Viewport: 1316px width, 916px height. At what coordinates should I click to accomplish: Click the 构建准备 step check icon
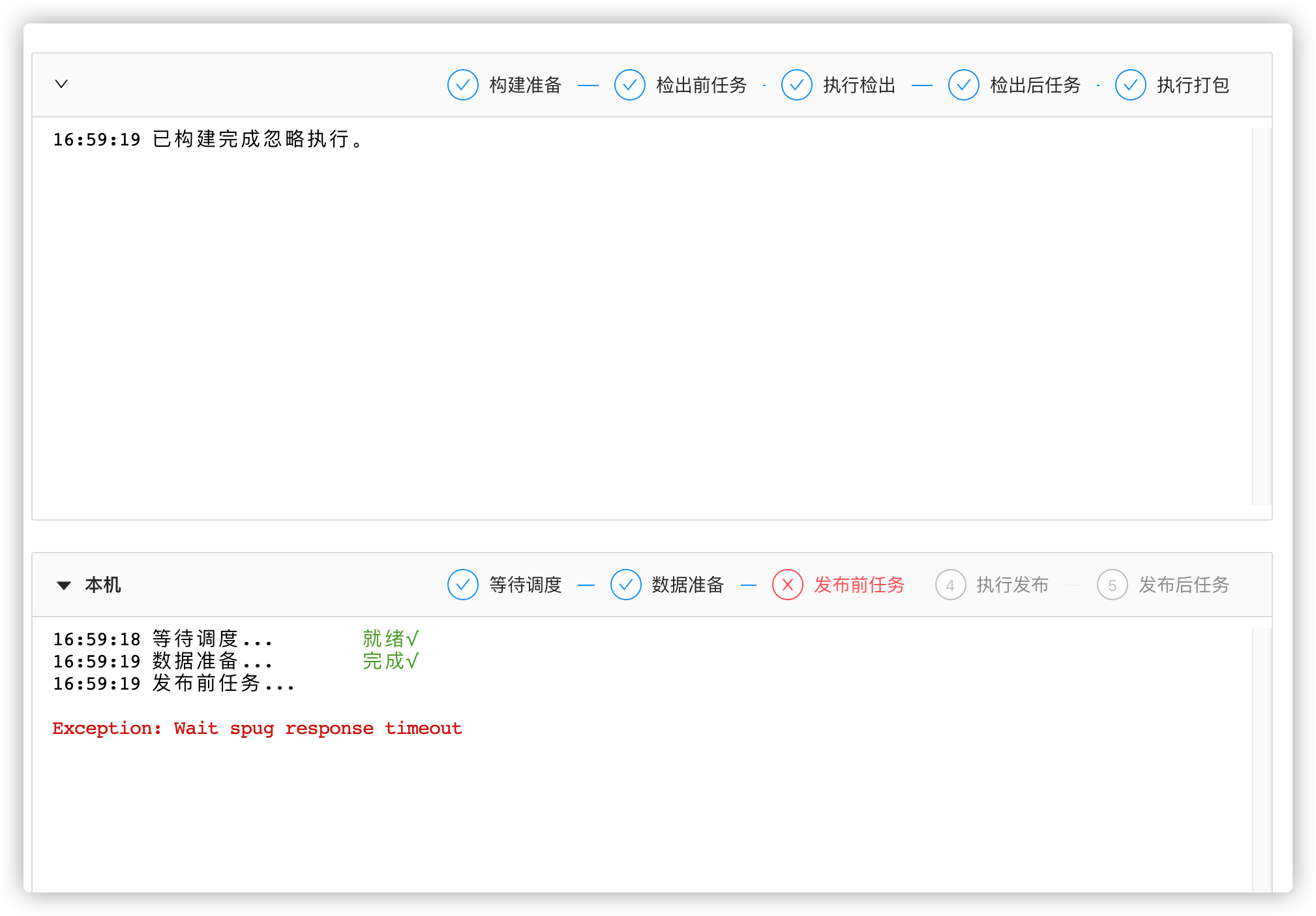(x=463, y=85)
